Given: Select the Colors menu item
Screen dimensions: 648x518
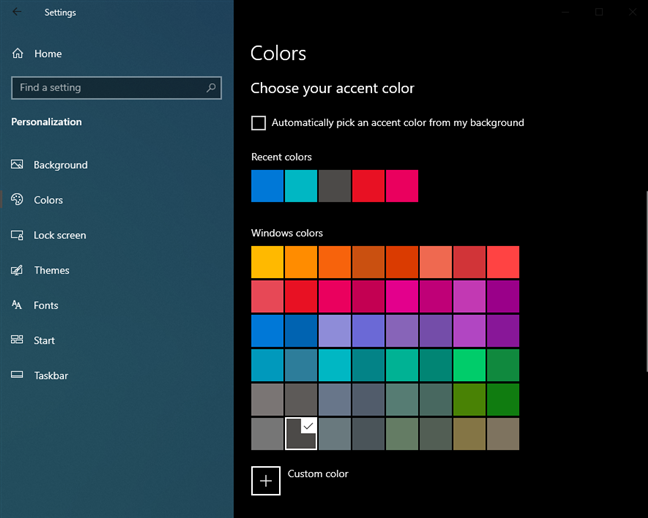Looking at the screenshot, I should pyautogui.click(x=48, y=200).
